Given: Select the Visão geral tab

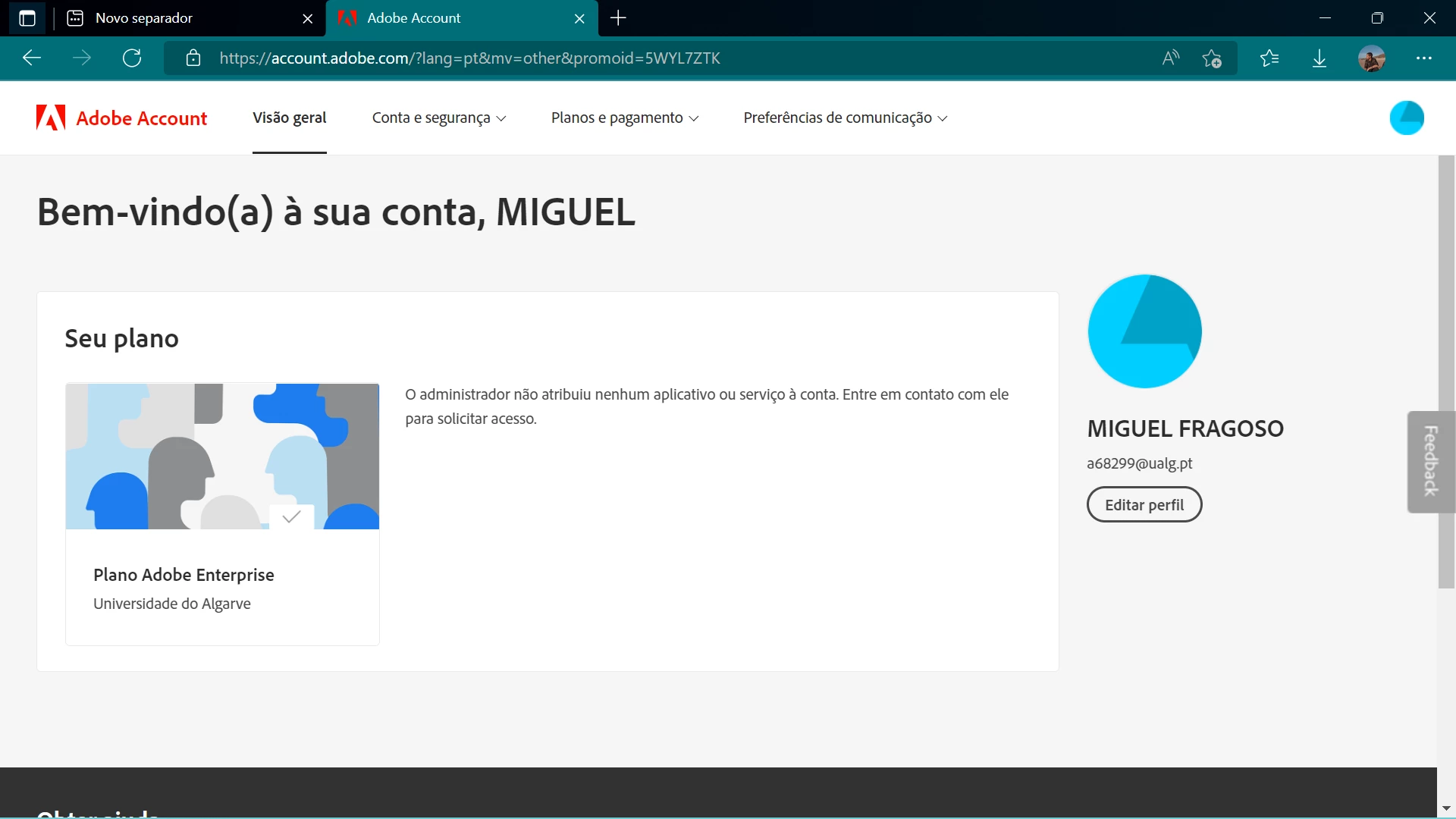Looking at the screenshot, I should click(x=289, y=118).
